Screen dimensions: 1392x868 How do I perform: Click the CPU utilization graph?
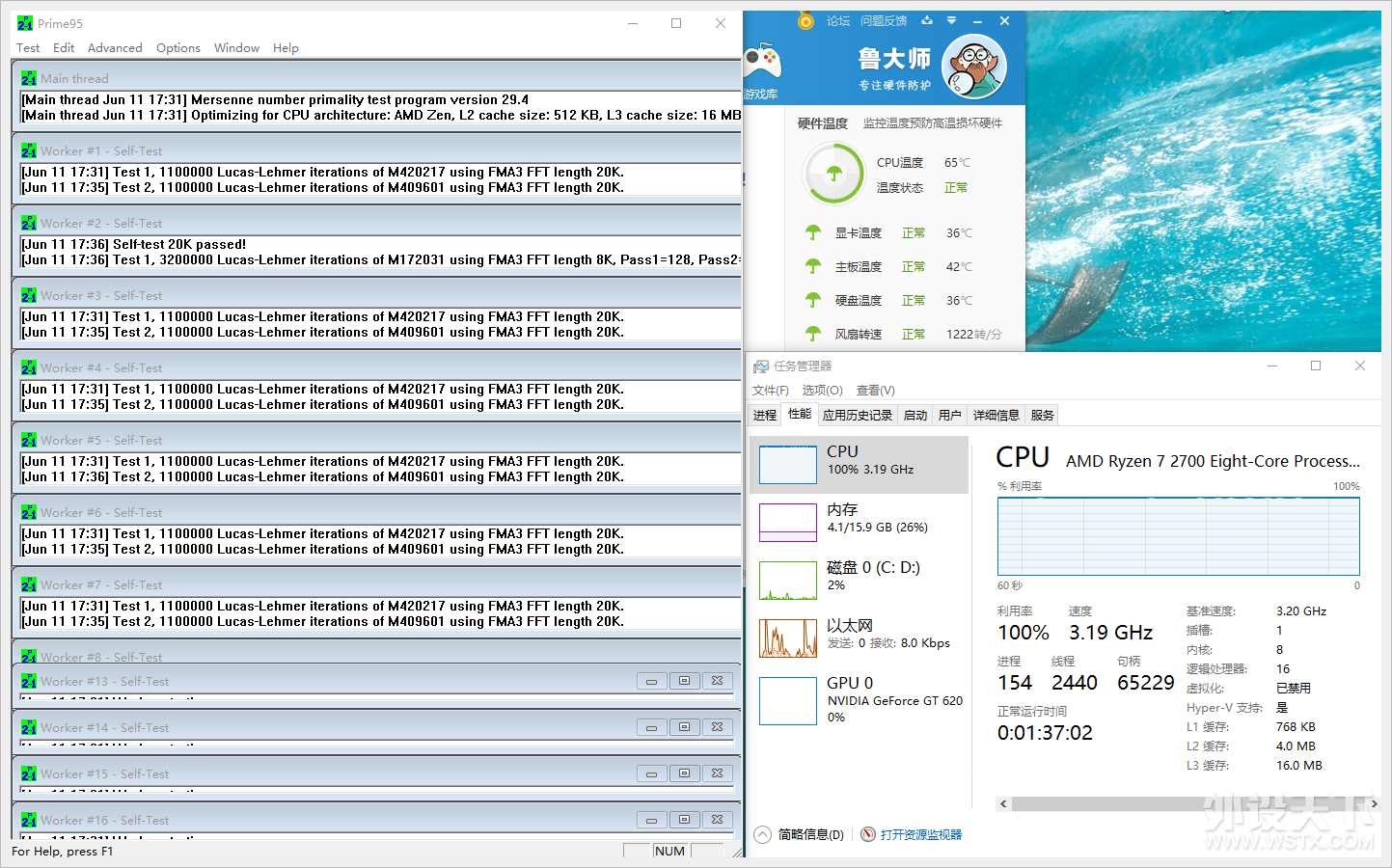(1178, 536)
